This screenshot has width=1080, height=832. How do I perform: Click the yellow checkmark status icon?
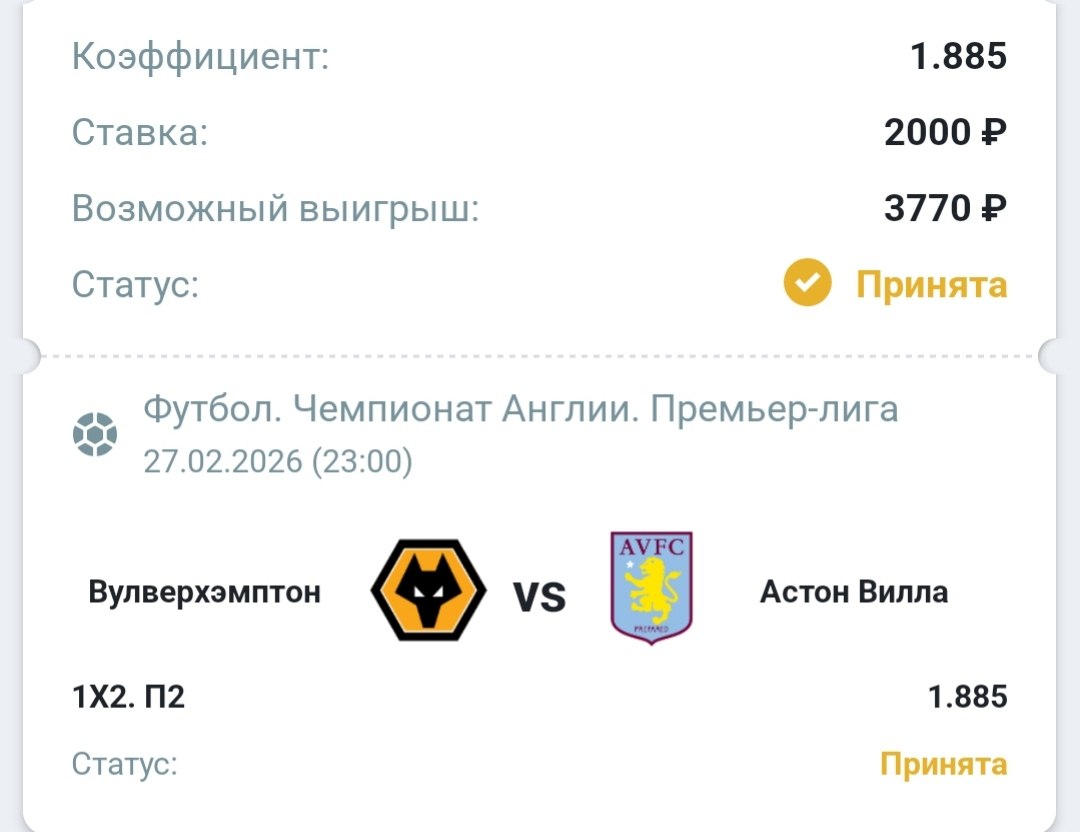[x=807, y=285]
